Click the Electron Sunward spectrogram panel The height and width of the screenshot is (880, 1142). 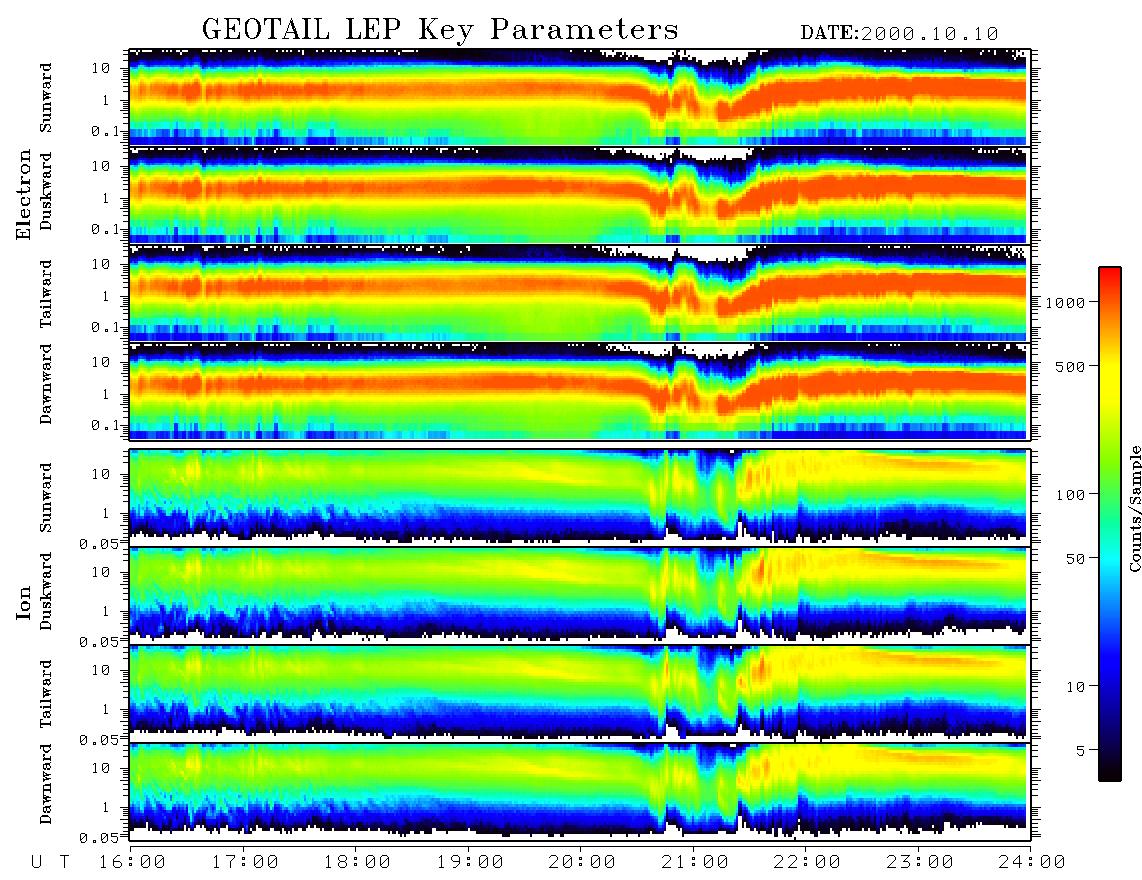click(x=579, y=97)
